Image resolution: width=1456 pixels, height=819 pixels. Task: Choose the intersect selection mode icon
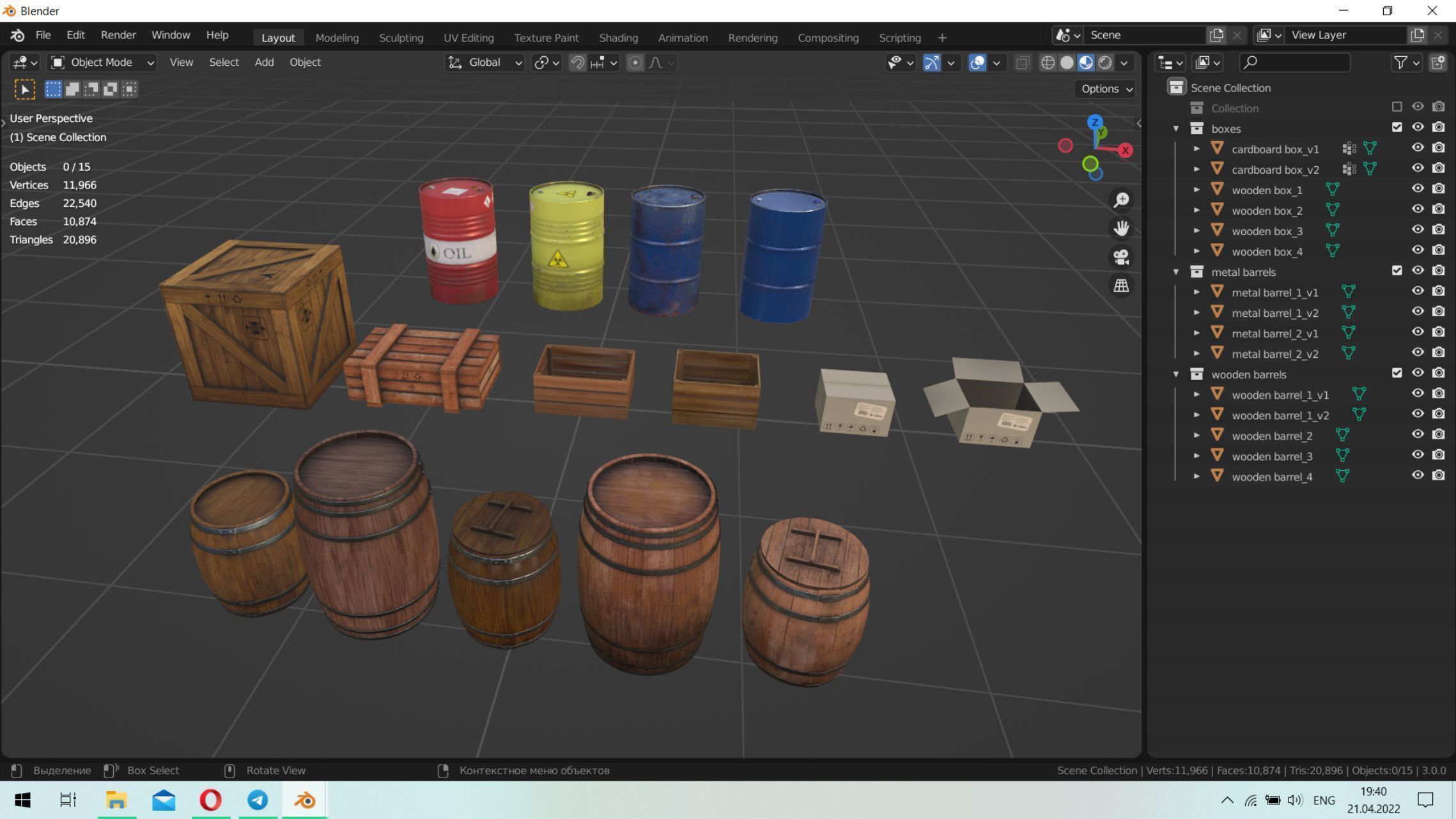[x=130, y=89]
